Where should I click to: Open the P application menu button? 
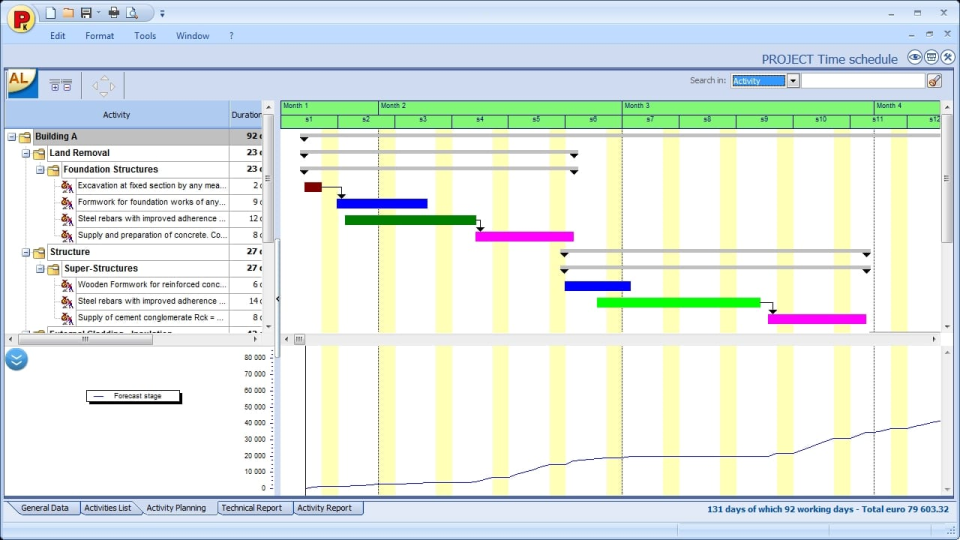(21, 18)
